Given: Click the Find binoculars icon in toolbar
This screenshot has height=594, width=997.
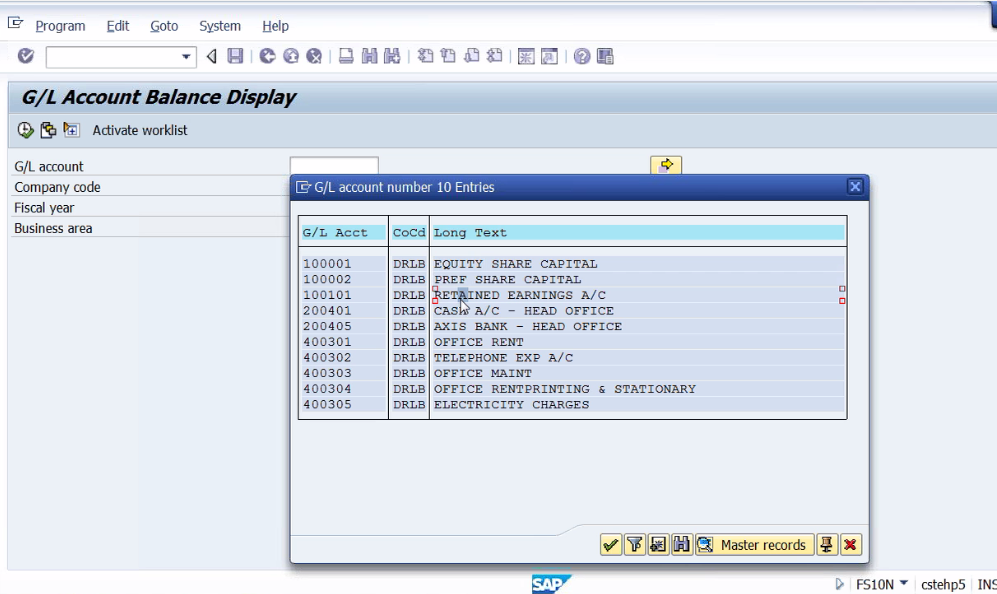Looking at the screenshot, I should [369, 57].
